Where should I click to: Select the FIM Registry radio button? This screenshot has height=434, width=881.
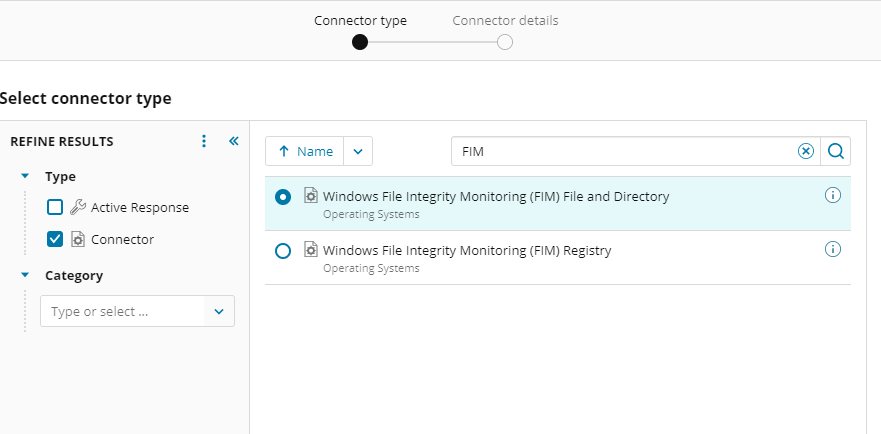[x=283, y=251]
